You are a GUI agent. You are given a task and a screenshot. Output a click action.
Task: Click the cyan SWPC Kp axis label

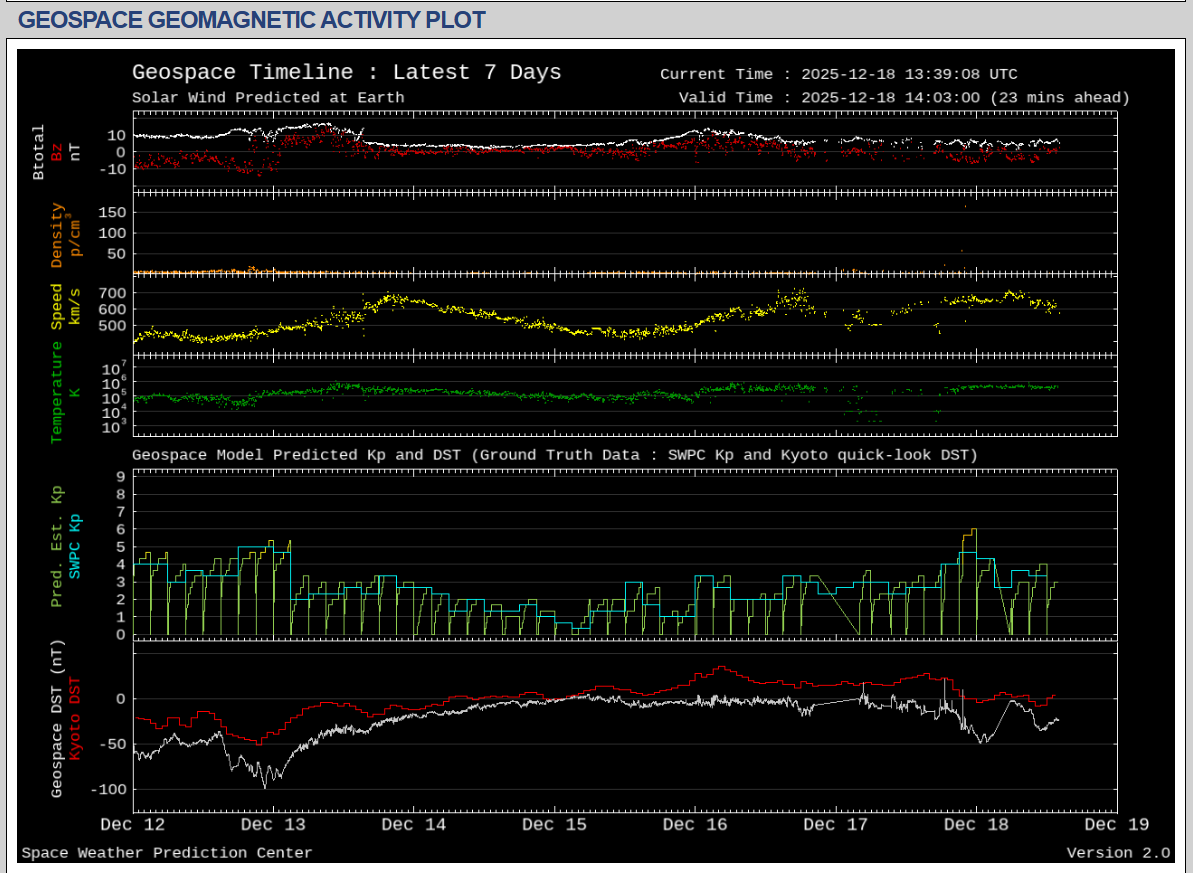click(x=74, y=546)
